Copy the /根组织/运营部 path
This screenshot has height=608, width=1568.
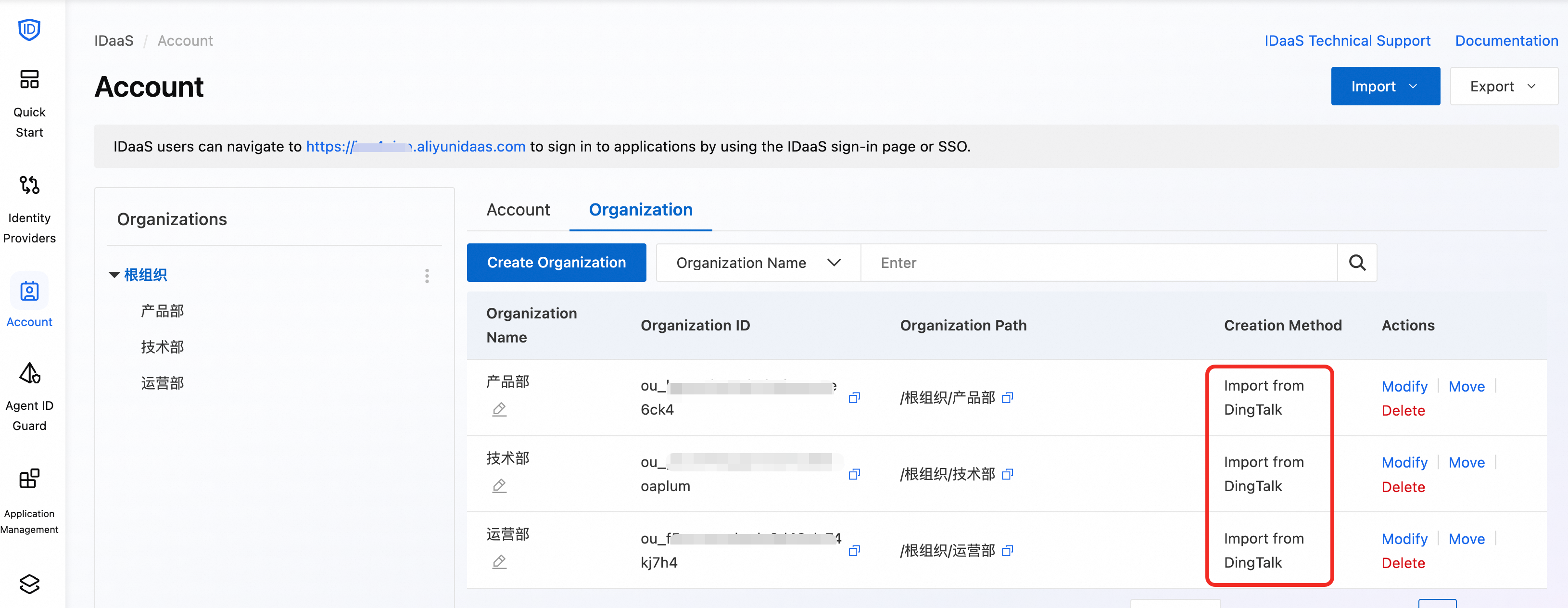(x=1007, y=550)
